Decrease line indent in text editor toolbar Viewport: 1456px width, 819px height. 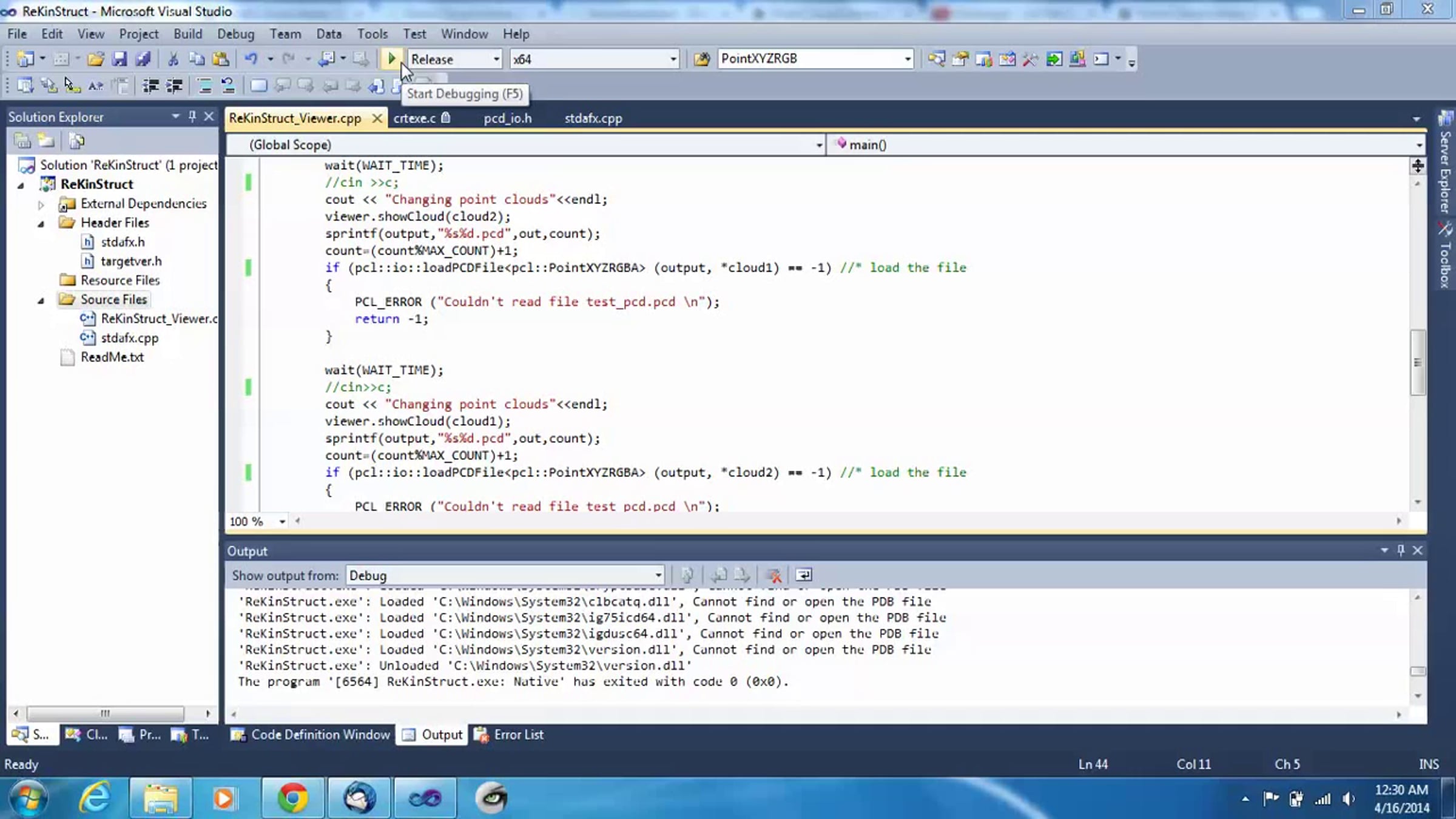pos(150,86)
